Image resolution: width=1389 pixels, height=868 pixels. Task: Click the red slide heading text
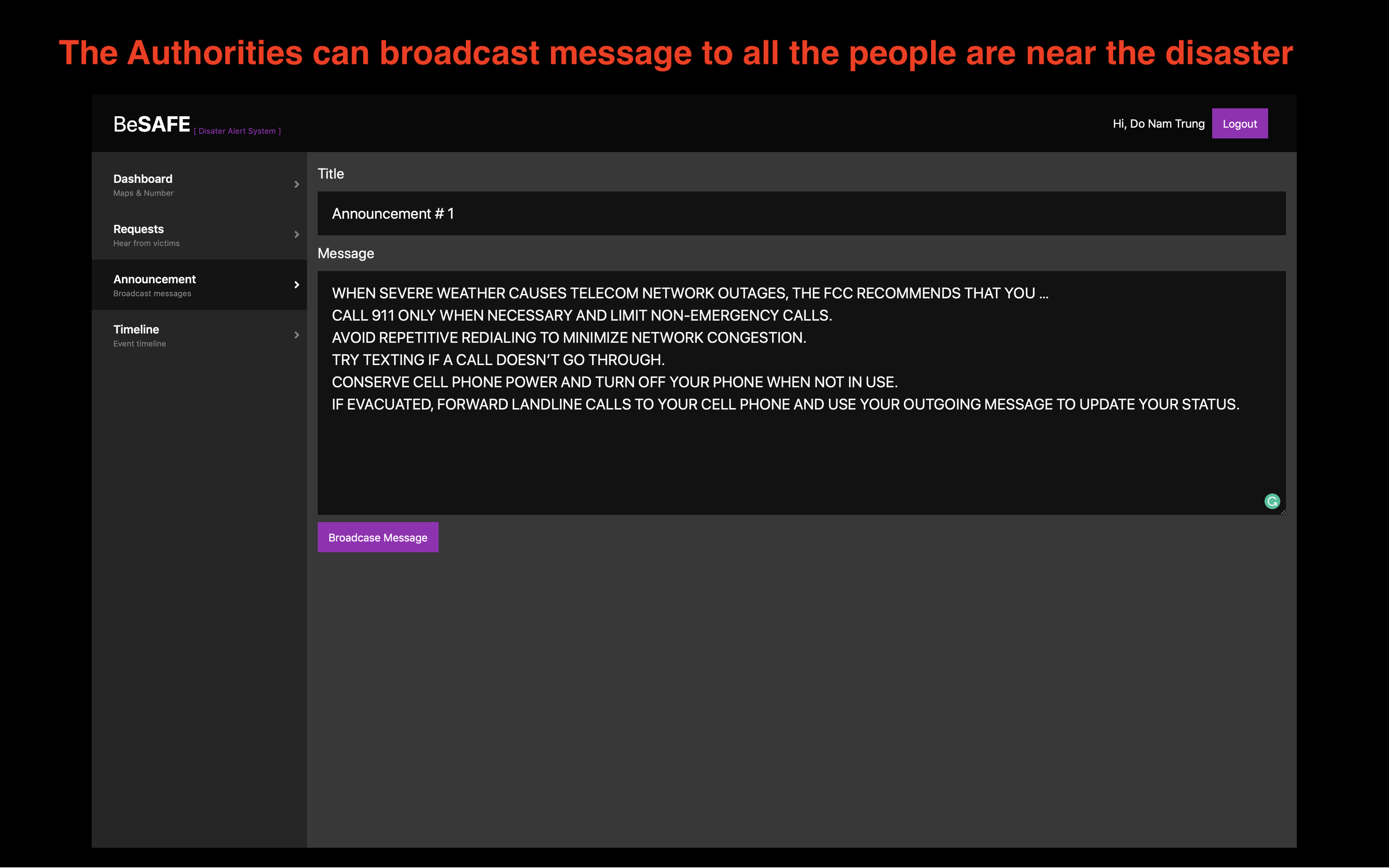pyautogui.click(x=675, y=53)
